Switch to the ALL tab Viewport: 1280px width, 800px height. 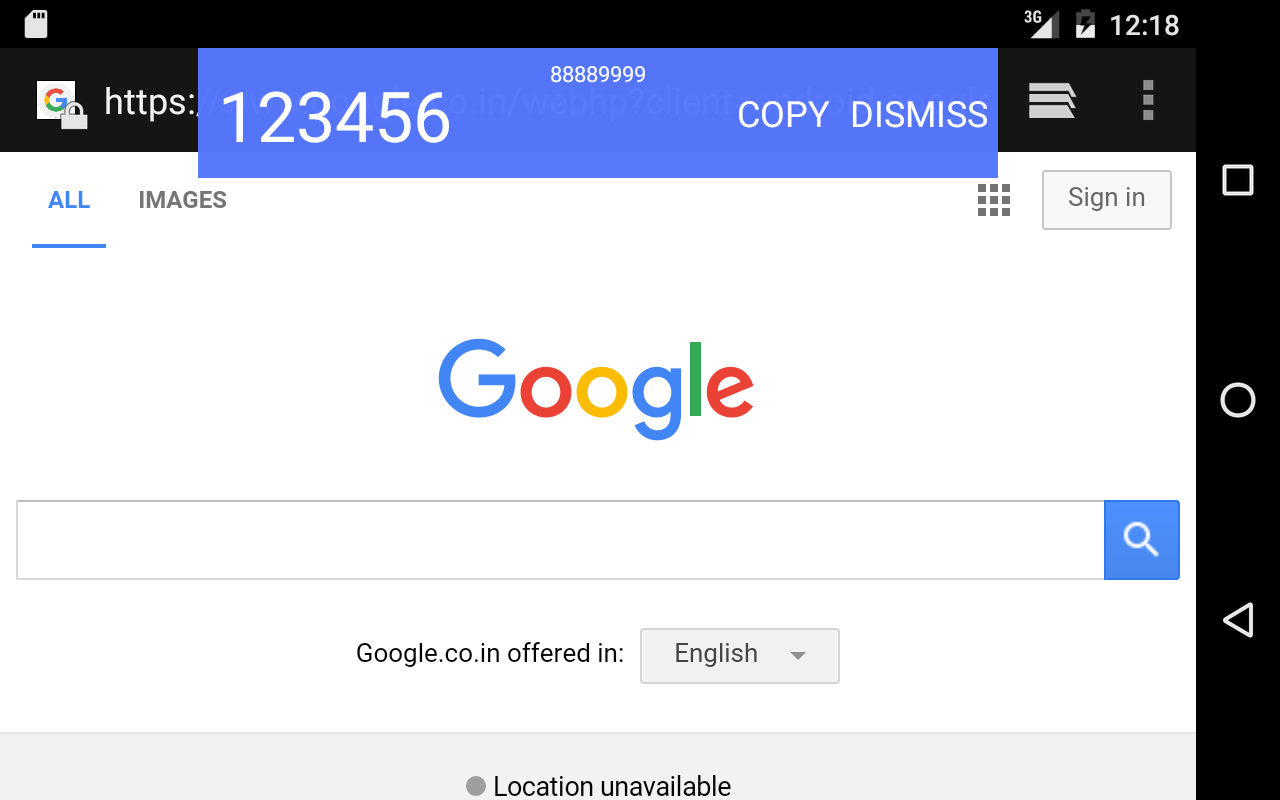click(69, 200)
